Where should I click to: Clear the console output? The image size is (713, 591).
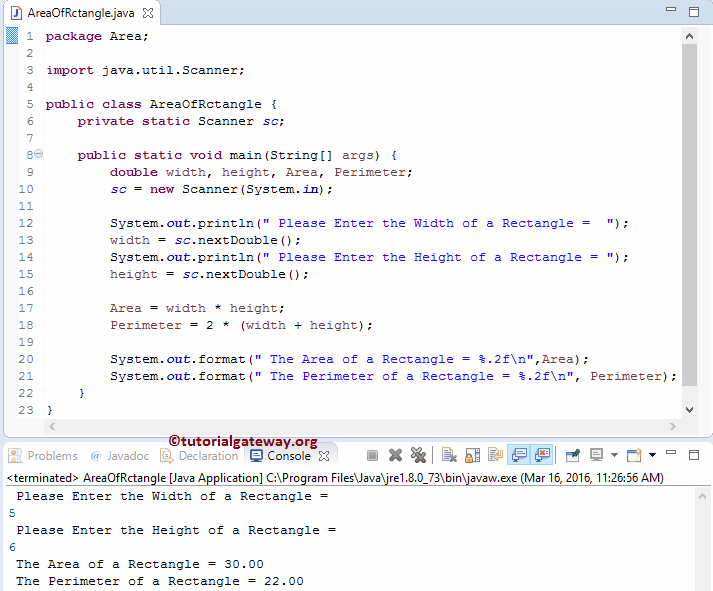[449, 455]
